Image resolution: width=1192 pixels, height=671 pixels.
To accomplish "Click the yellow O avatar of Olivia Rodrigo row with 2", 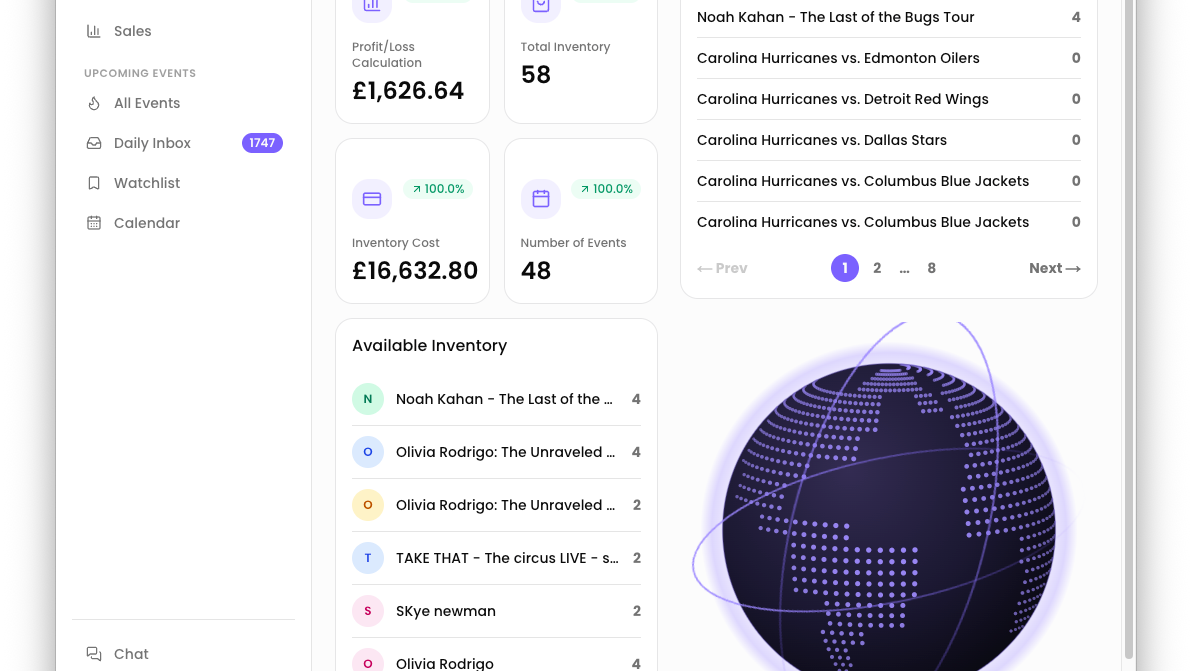I will point(368,505).
